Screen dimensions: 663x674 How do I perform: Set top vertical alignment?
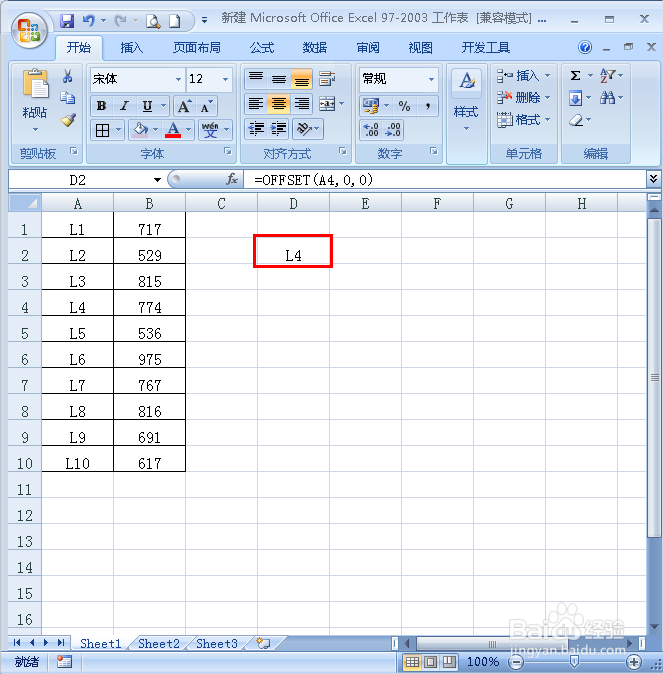pyautogui.click(x=256, y=79)
